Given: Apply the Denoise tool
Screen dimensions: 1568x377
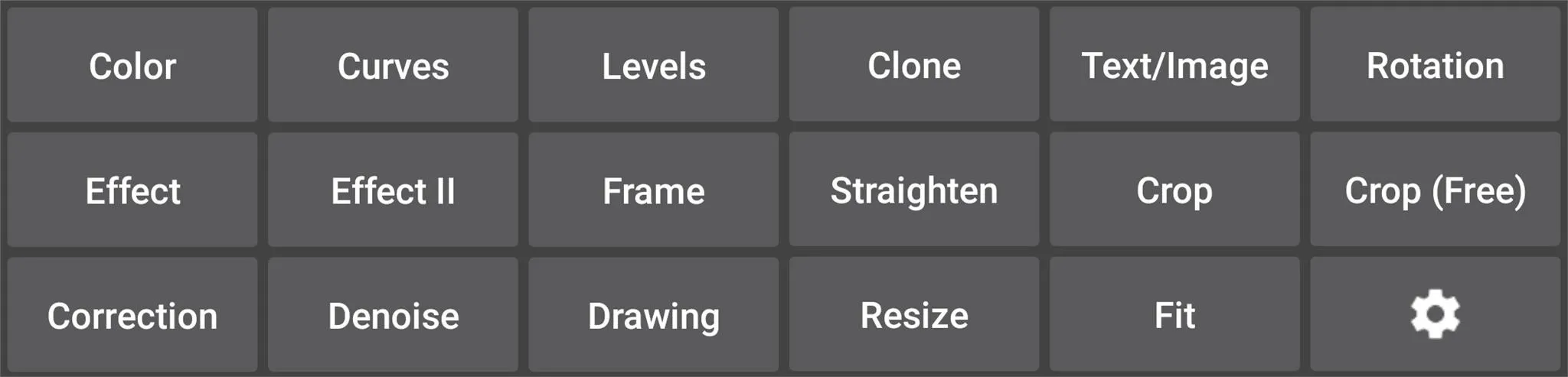Looking at the screenshot, I should point(393,314).
